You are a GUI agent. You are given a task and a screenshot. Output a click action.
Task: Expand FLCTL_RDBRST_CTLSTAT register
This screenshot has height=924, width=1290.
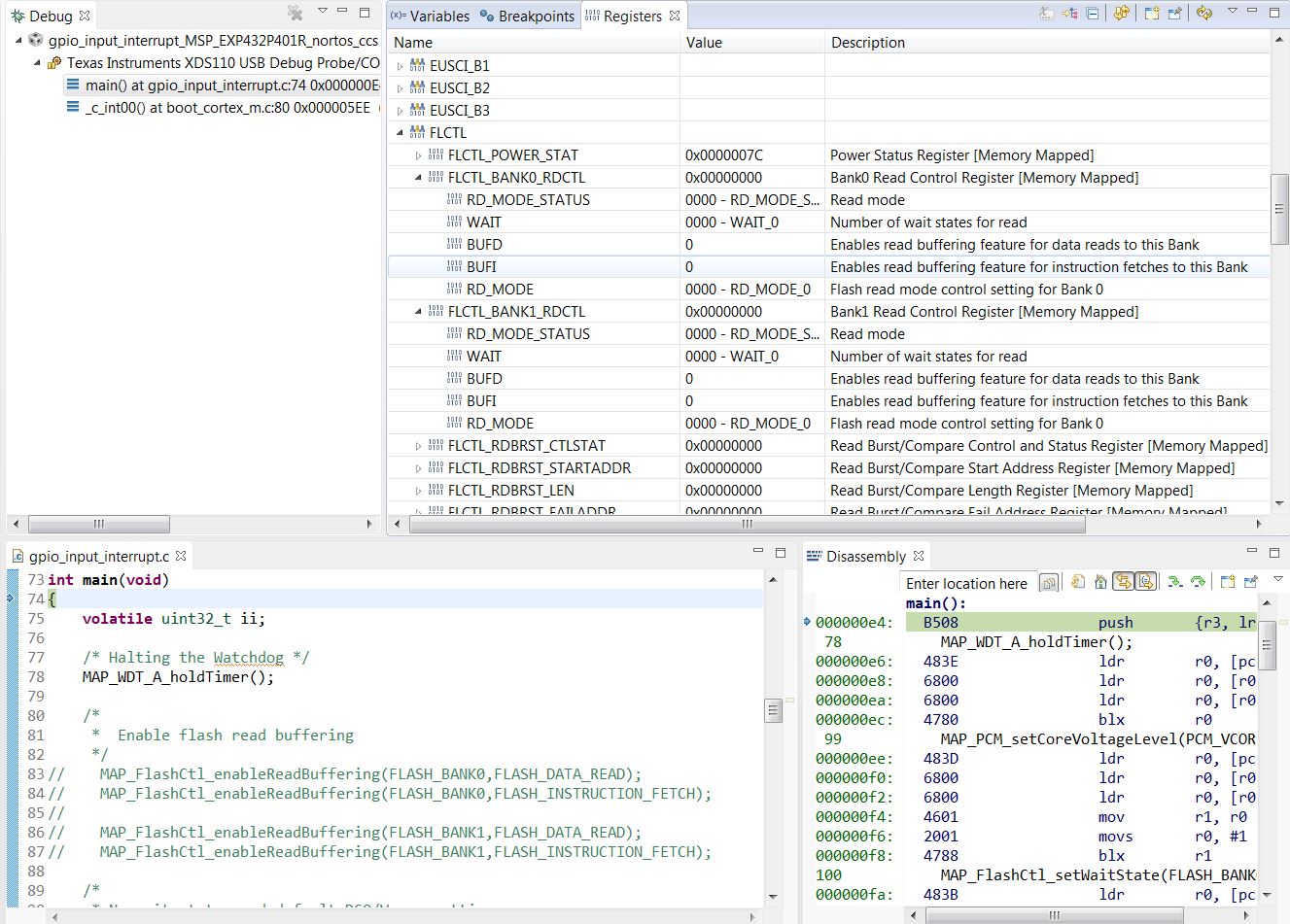coord(419,446)
